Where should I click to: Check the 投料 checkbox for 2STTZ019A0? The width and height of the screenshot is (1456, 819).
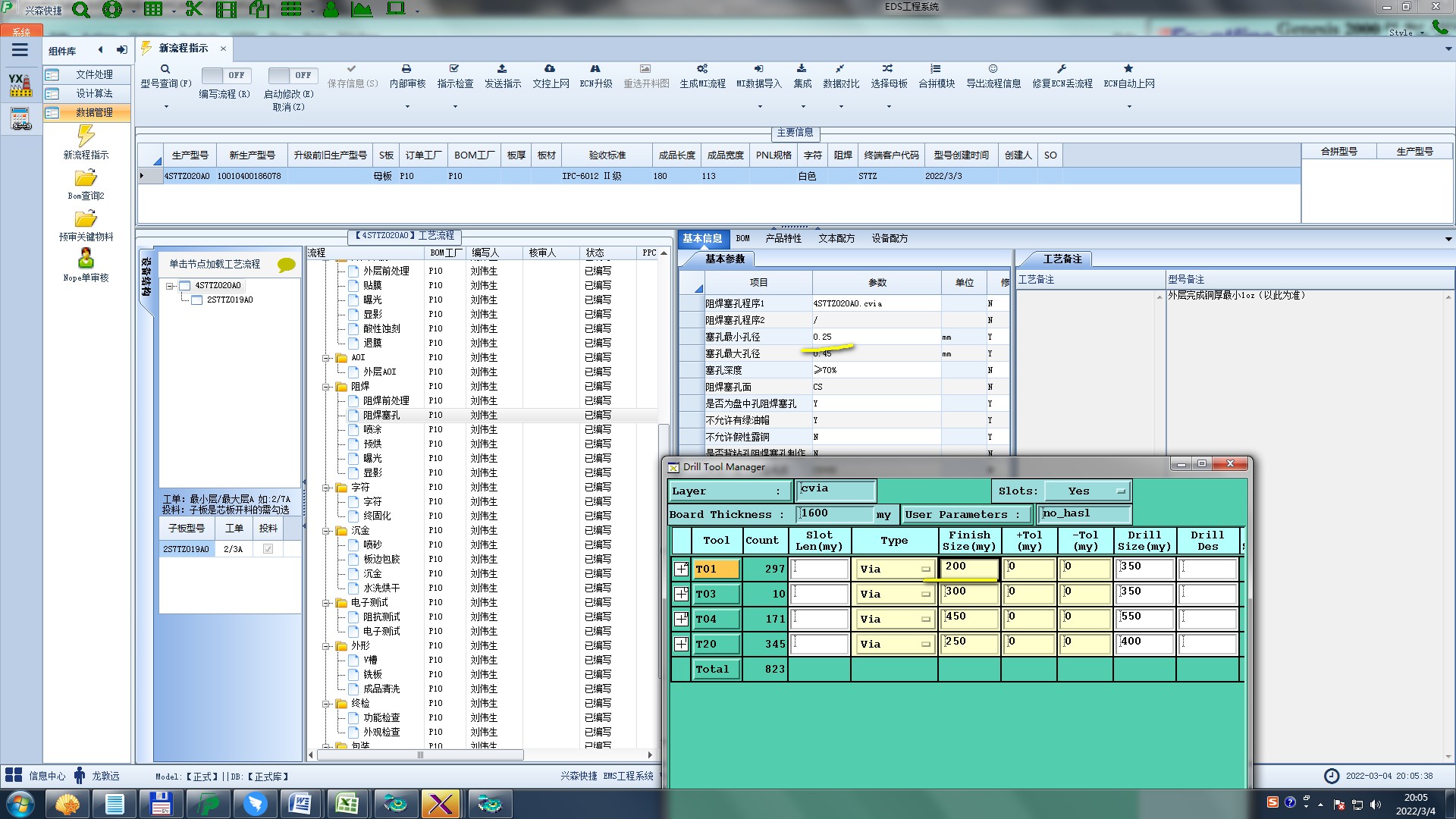pyautogui.click(x=268, y=549)
